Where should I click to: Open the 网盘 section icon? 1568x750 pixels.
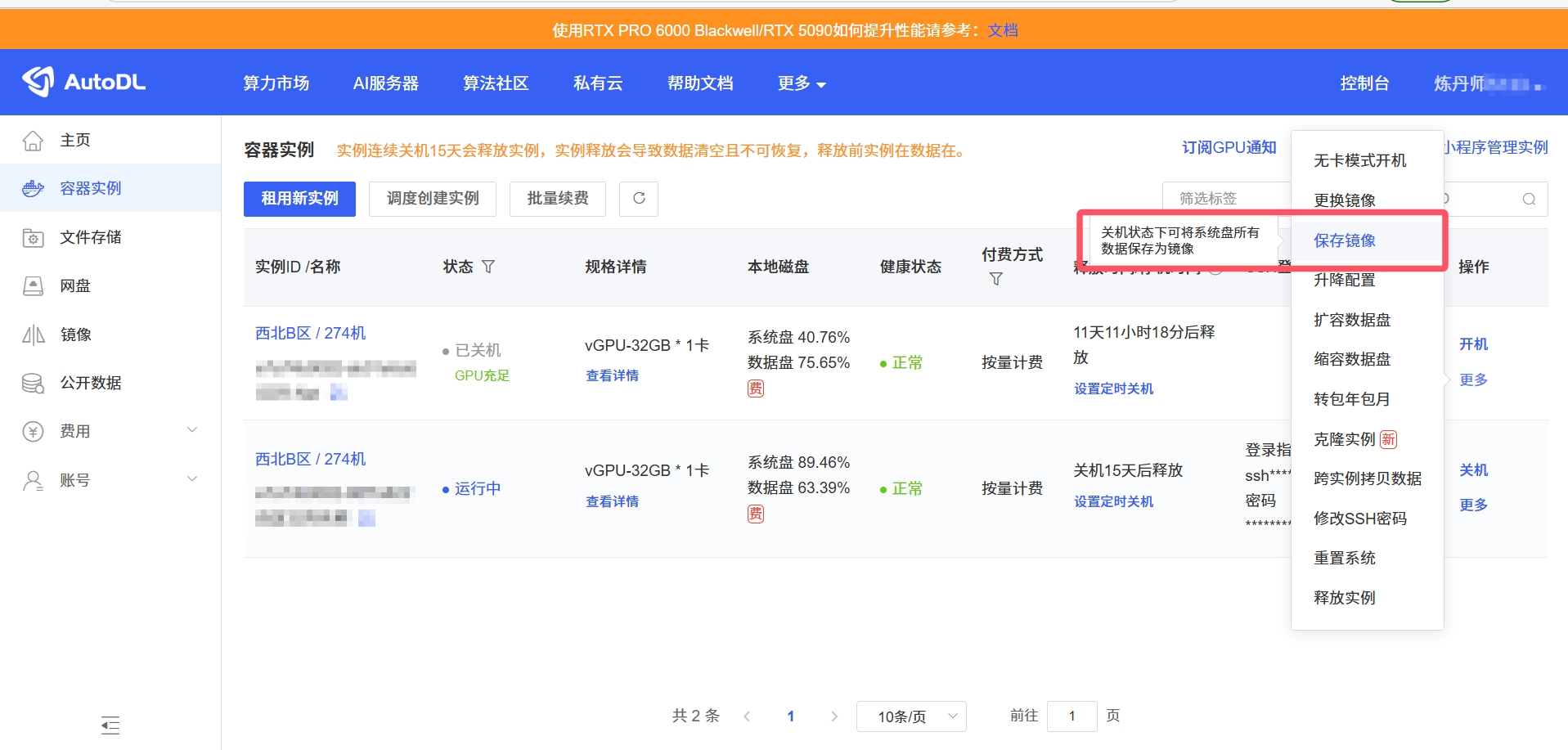click(33, 285)
